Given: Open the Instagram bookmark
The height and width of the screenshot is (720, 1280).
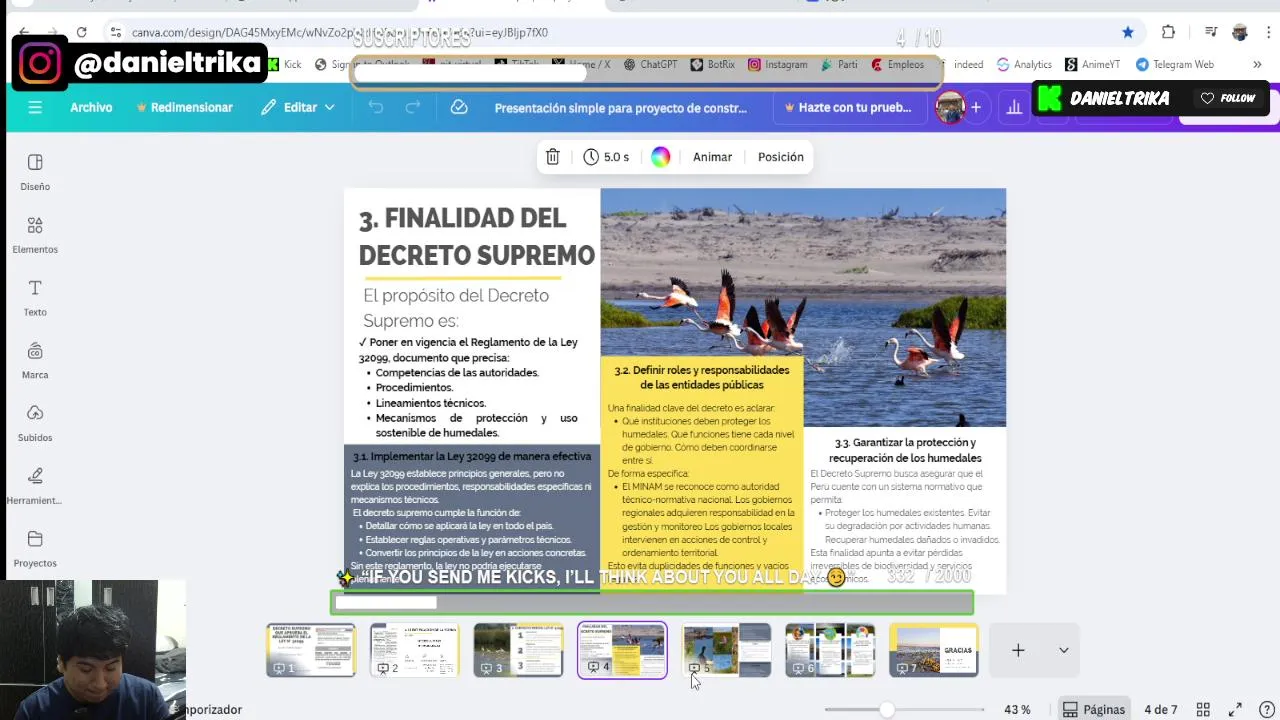Looking at the screenshot, I should (x=777, y=64).
